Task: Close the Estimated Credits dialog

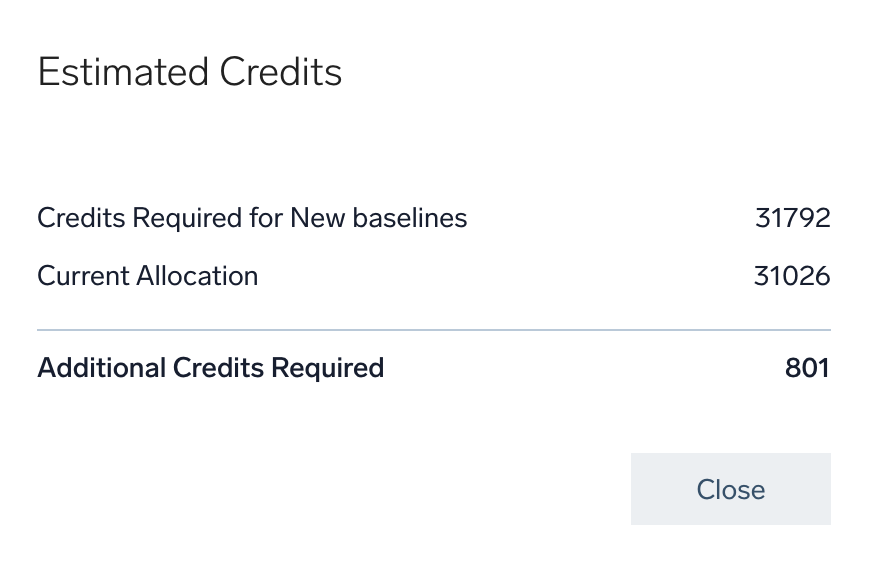Action: (x=730, y=489)
